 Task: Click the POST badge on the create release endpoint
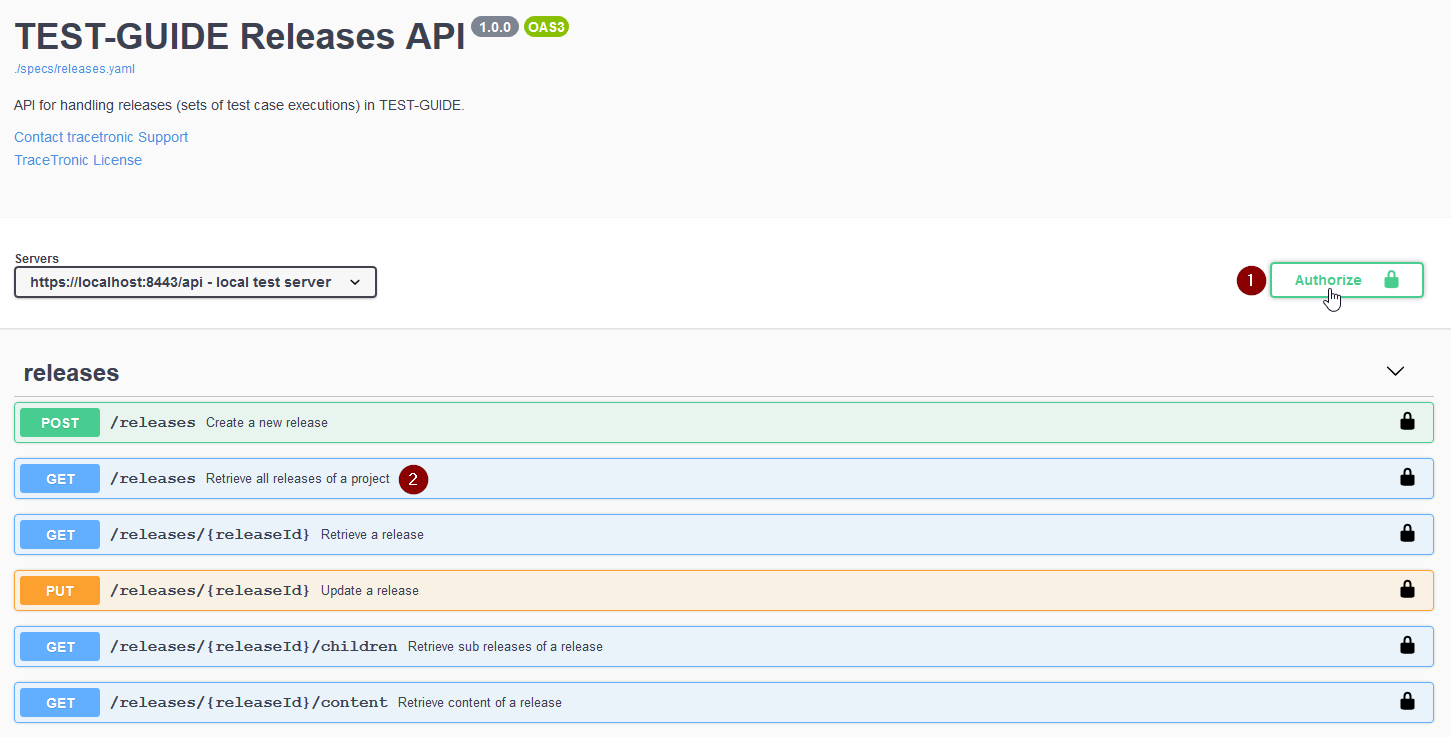point(59,422)
